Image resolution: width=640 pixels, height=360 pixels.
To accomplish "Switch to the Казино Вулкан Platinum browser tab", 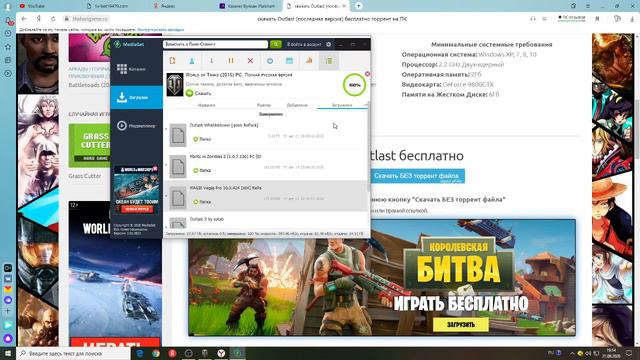I will click(x=247, y=6).
